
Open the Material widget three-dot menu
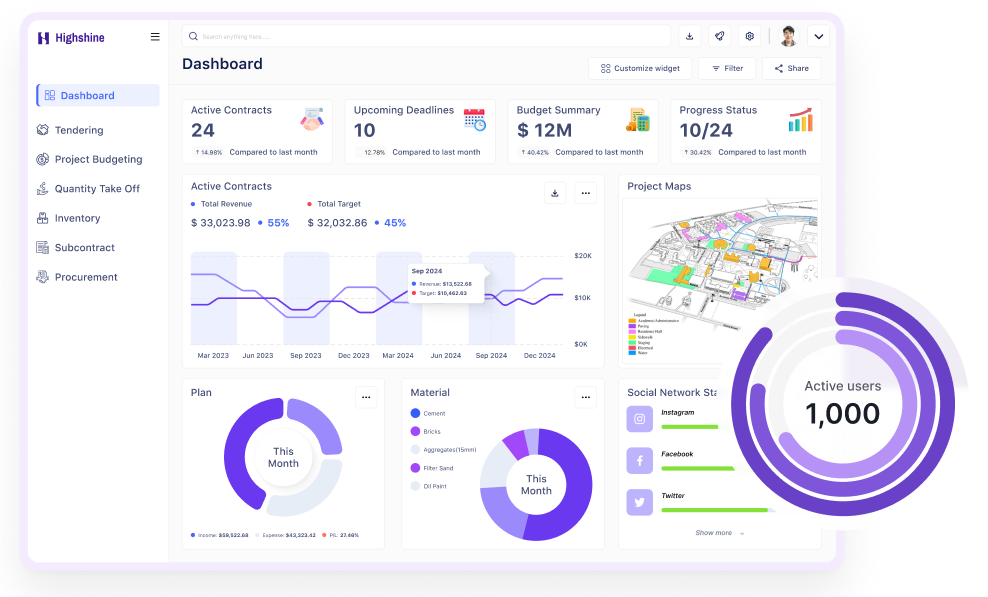click(585, 397)
